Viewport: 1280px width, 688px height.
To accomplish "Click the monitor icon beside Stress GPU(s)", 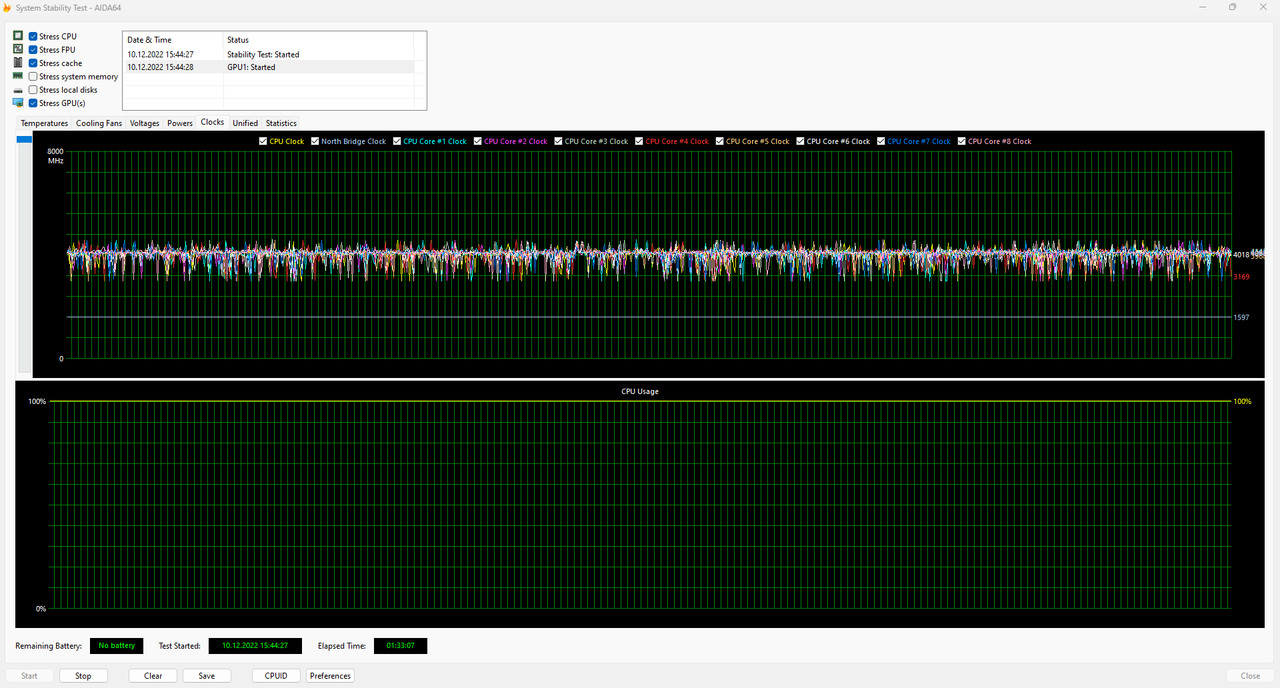I will click(17, 103).
